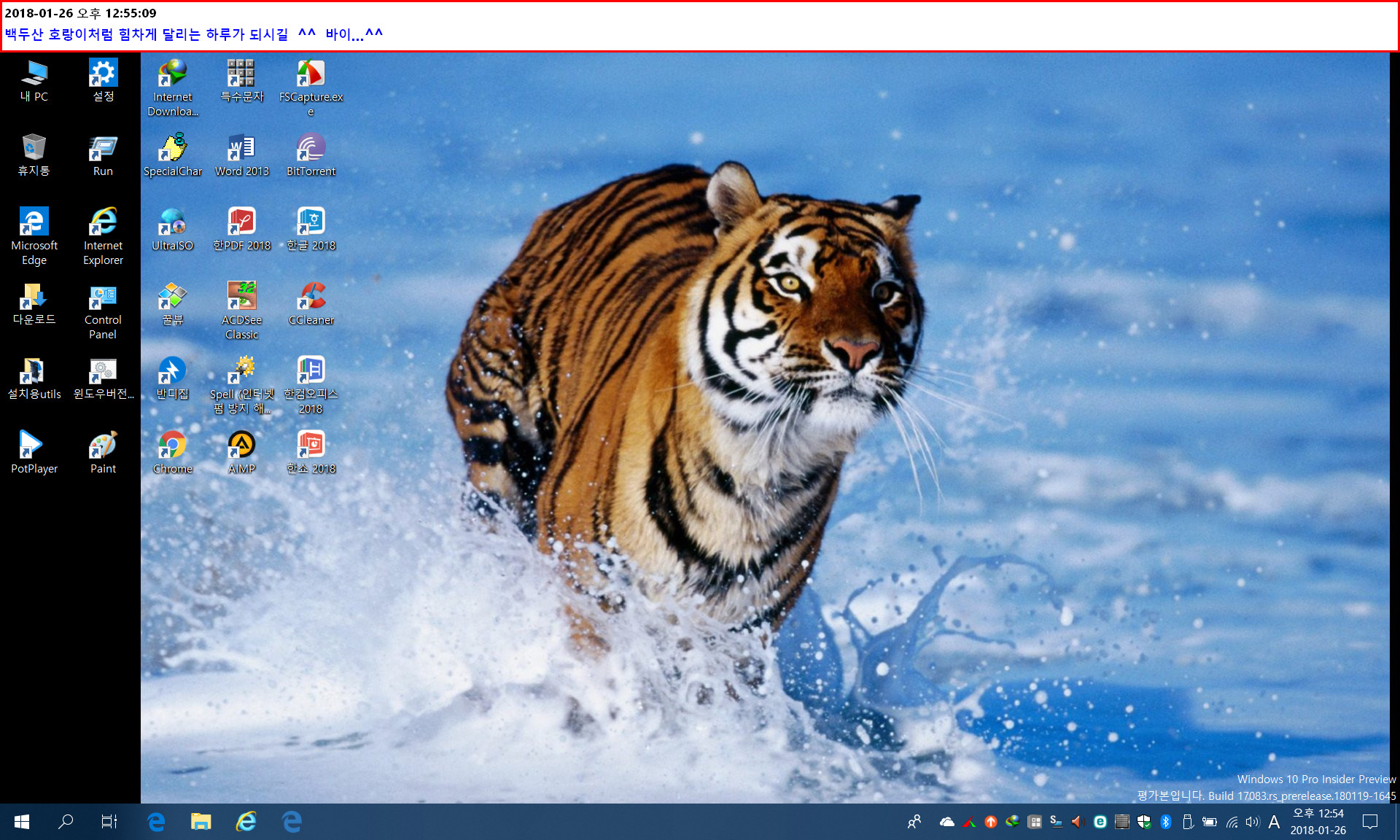Select the BitTorrent desktop icon

click(x=311, y=155)
